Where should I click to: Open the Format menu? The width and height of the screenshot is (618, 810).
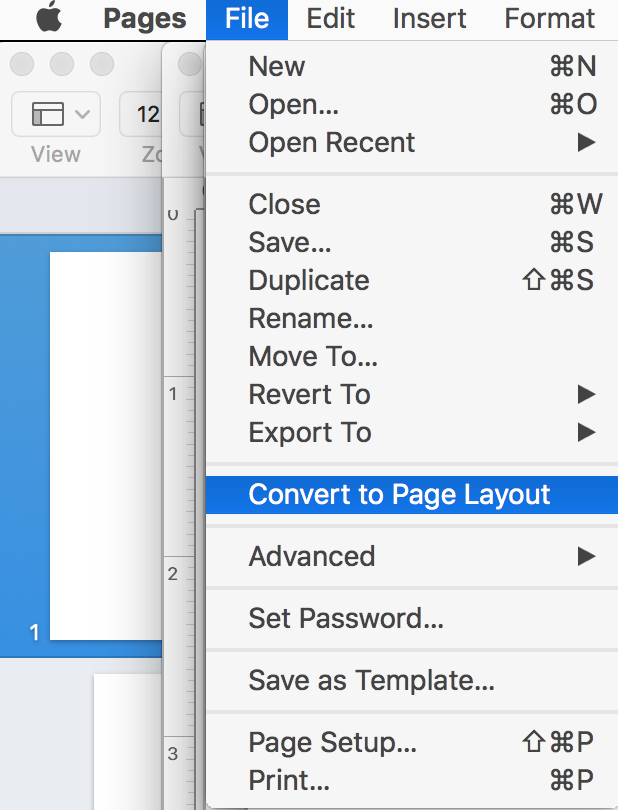click(x=549, y=18)
